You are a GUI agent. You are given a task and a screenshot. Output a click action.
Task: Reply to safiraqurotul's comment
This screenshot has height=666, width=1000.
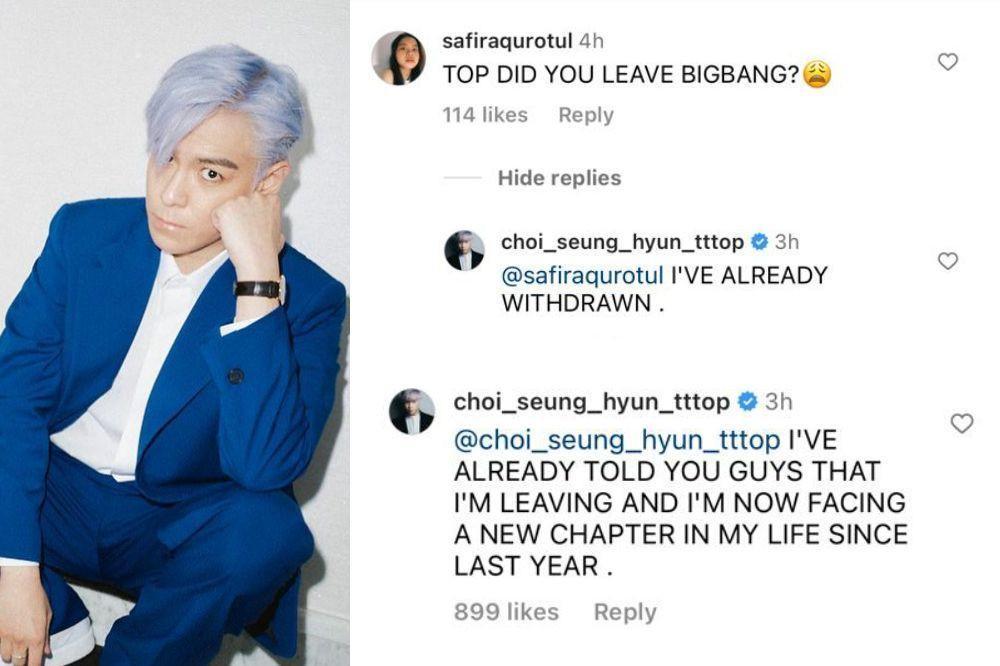tap(585, 115)
